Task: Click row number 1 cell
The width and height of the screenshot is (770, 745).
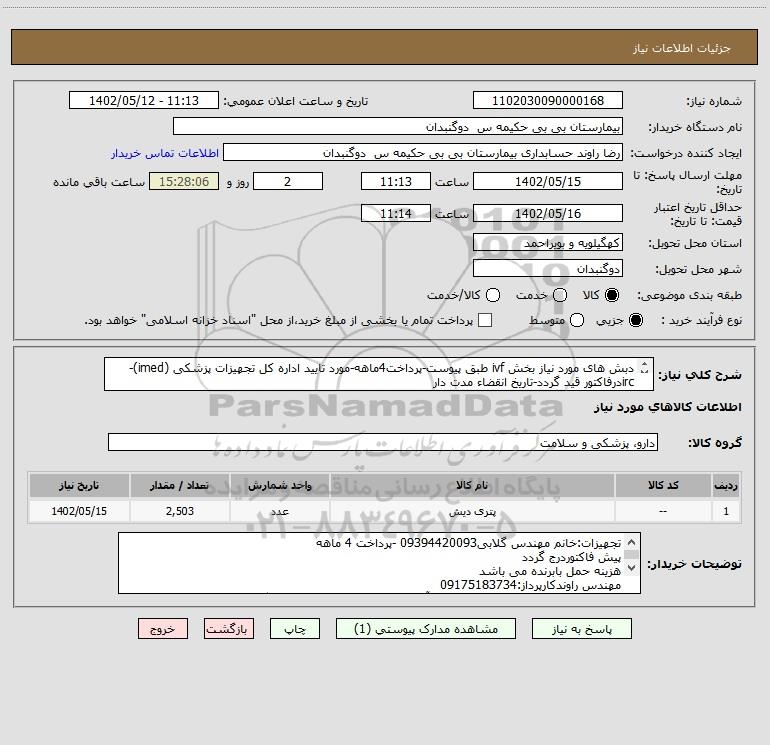Action: (x=726, y=511)
